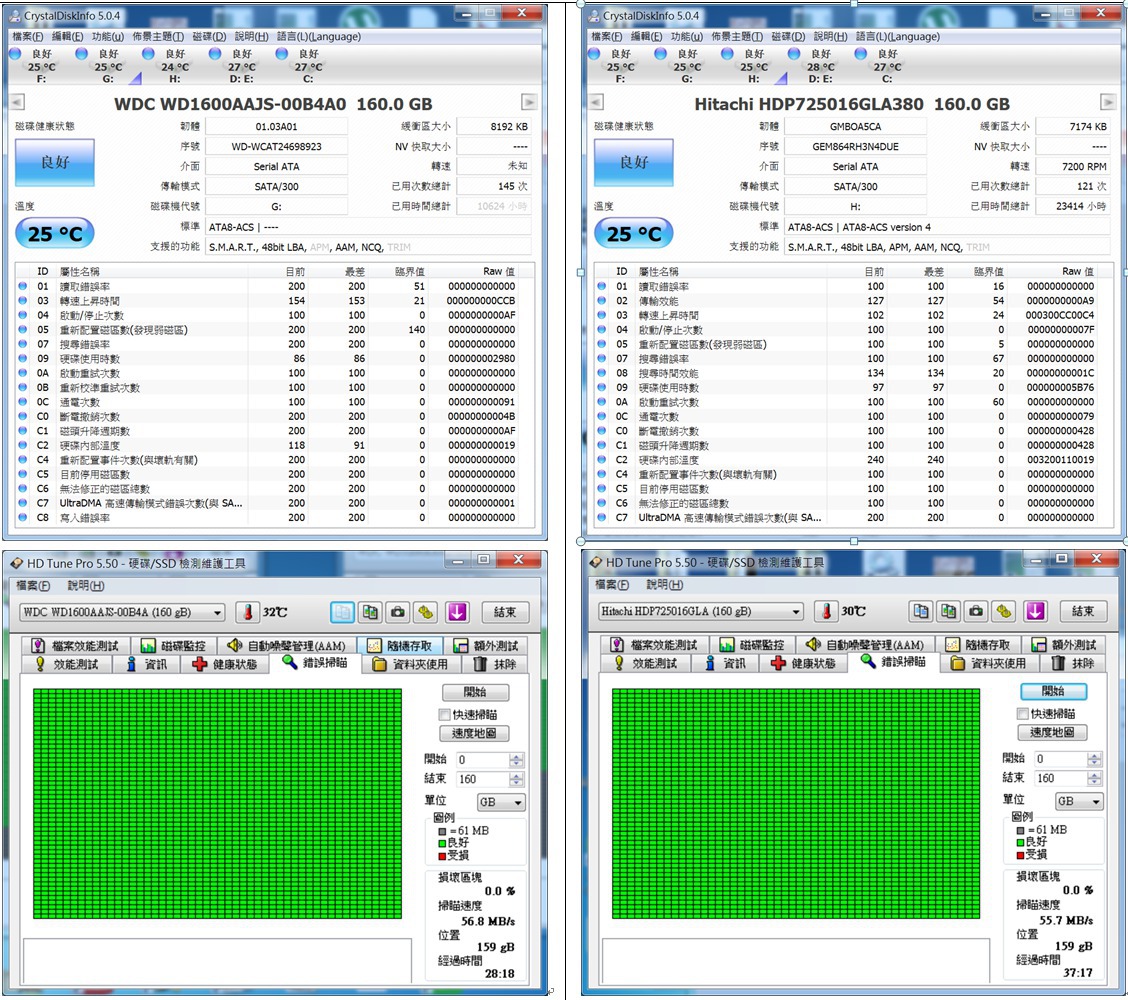
Task: Click 結束 160 input field in Hitachi HD Tune
Action: 1061,778
